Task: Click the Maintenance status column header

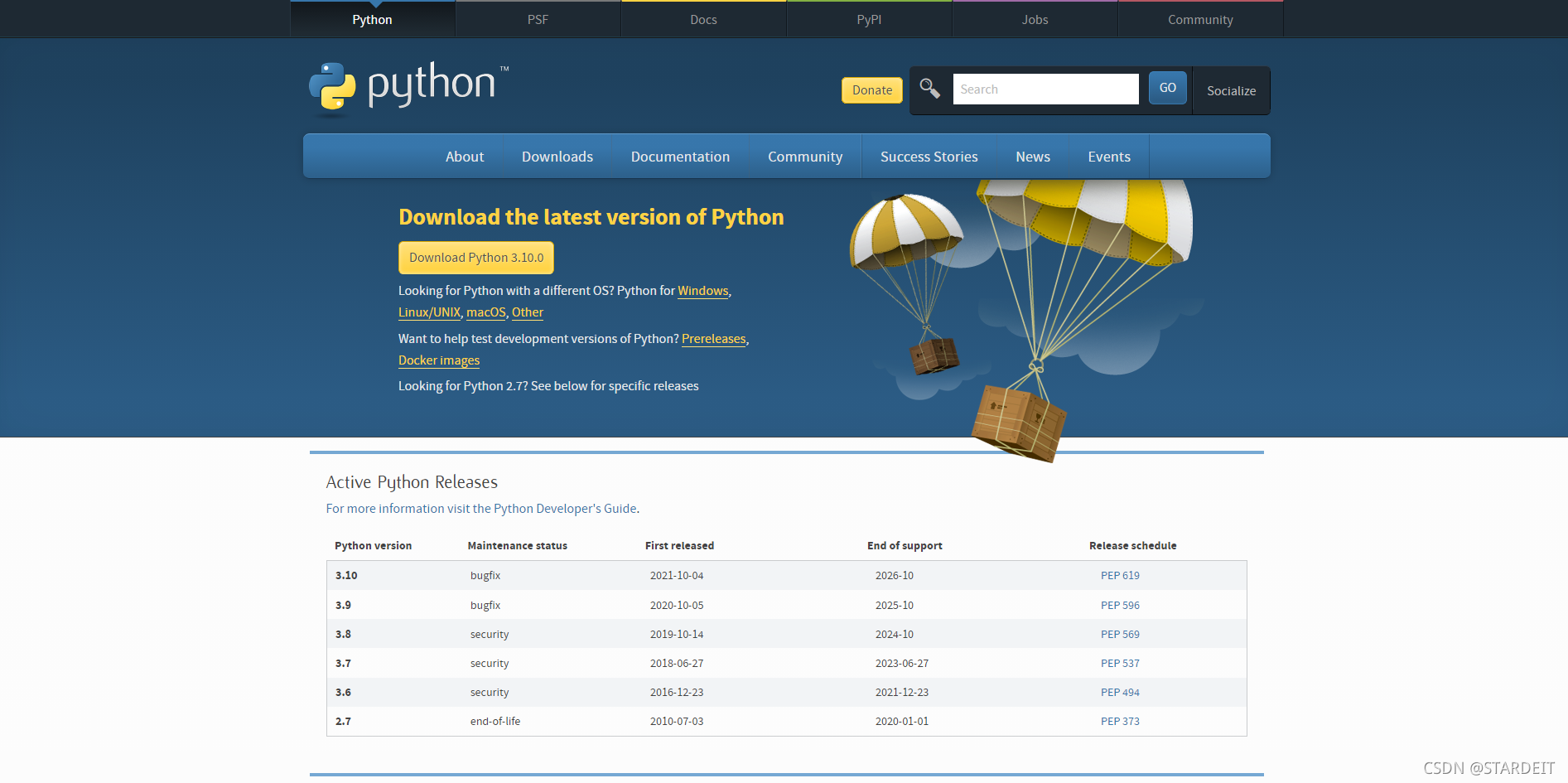Action: point(517,545)
